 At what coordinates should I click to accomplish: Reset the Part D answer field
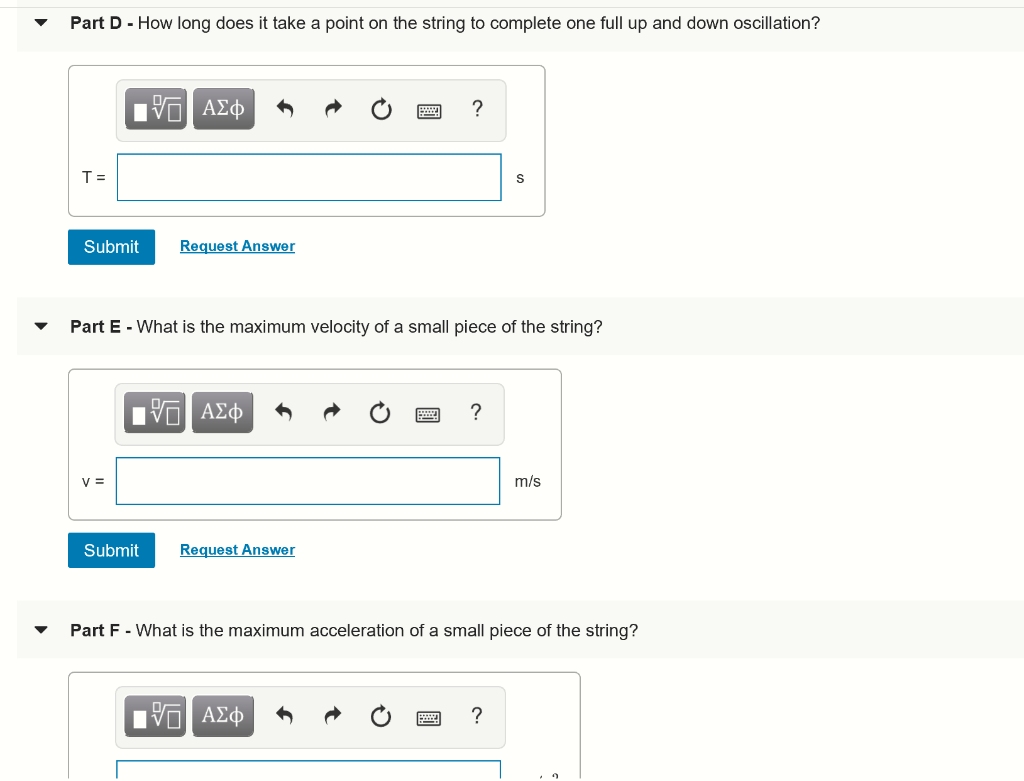click(x=381, y=109)
